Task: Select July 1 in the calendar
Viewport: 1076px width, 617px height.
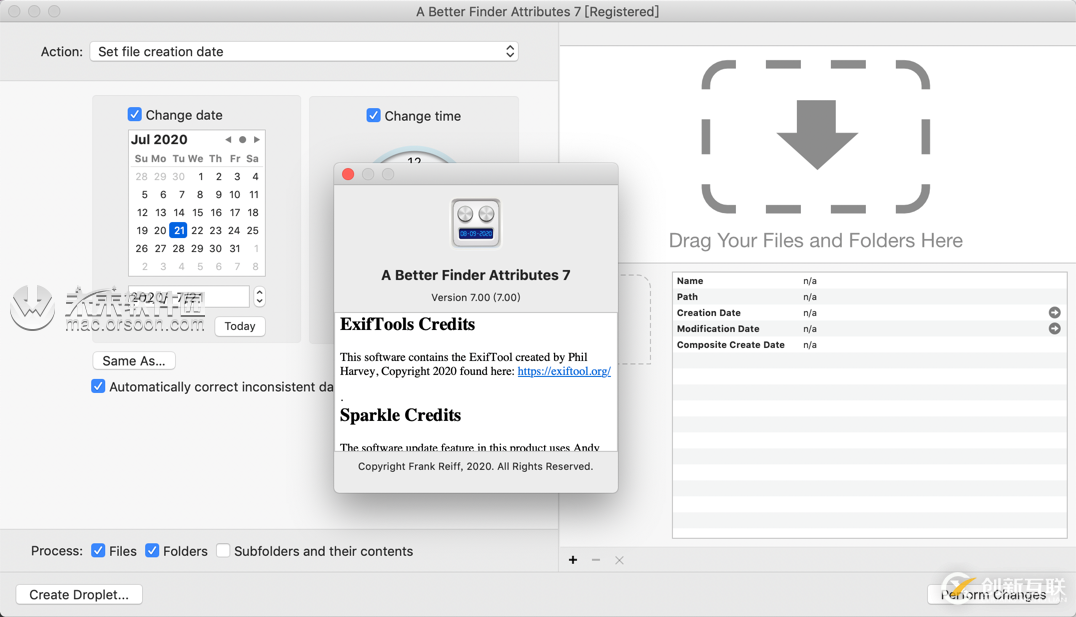Action: click(200, 176)
